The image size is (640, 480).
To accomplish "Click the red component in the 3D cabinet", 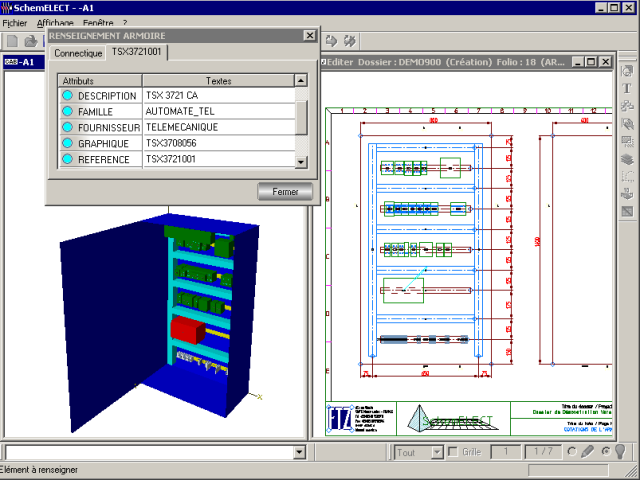I will click(x=188, y=330).
